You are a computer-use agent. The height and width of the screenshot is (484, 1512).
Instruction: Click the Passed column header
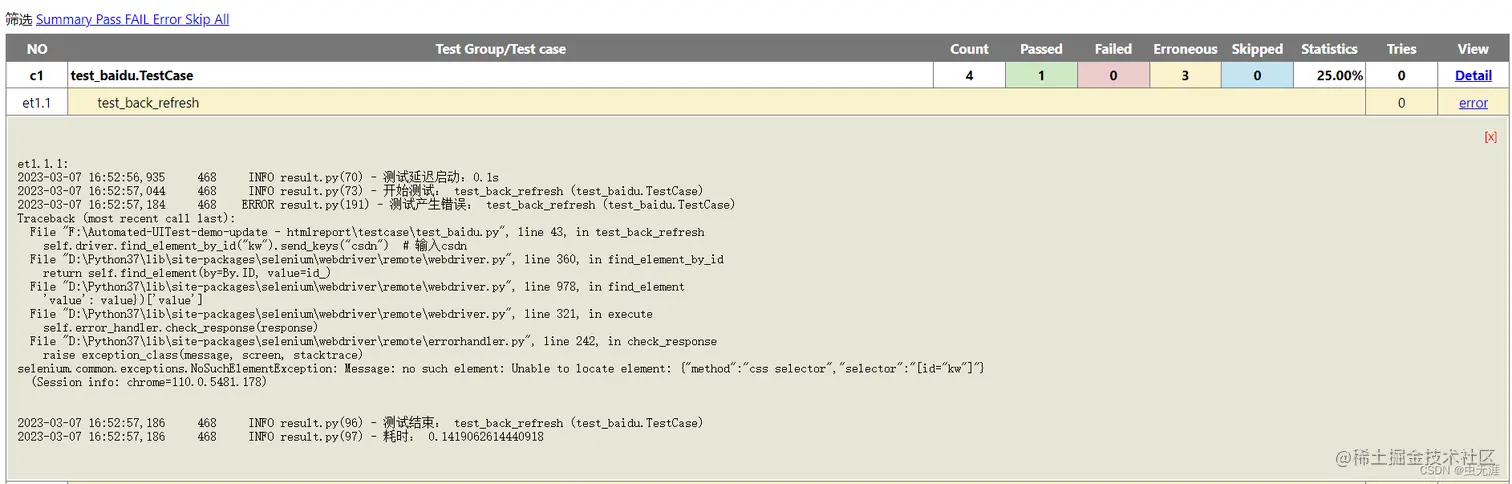coord(1041,48)
